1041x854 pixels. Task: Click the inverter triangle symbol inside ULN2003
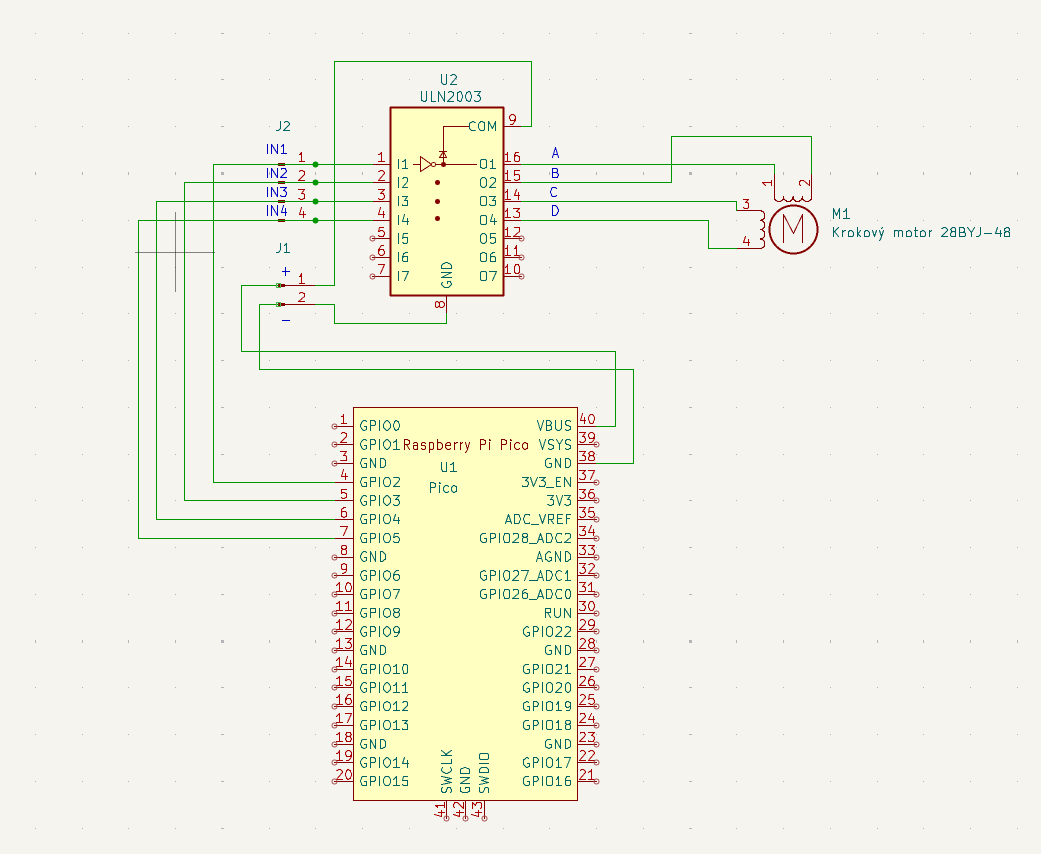(426, 163)
